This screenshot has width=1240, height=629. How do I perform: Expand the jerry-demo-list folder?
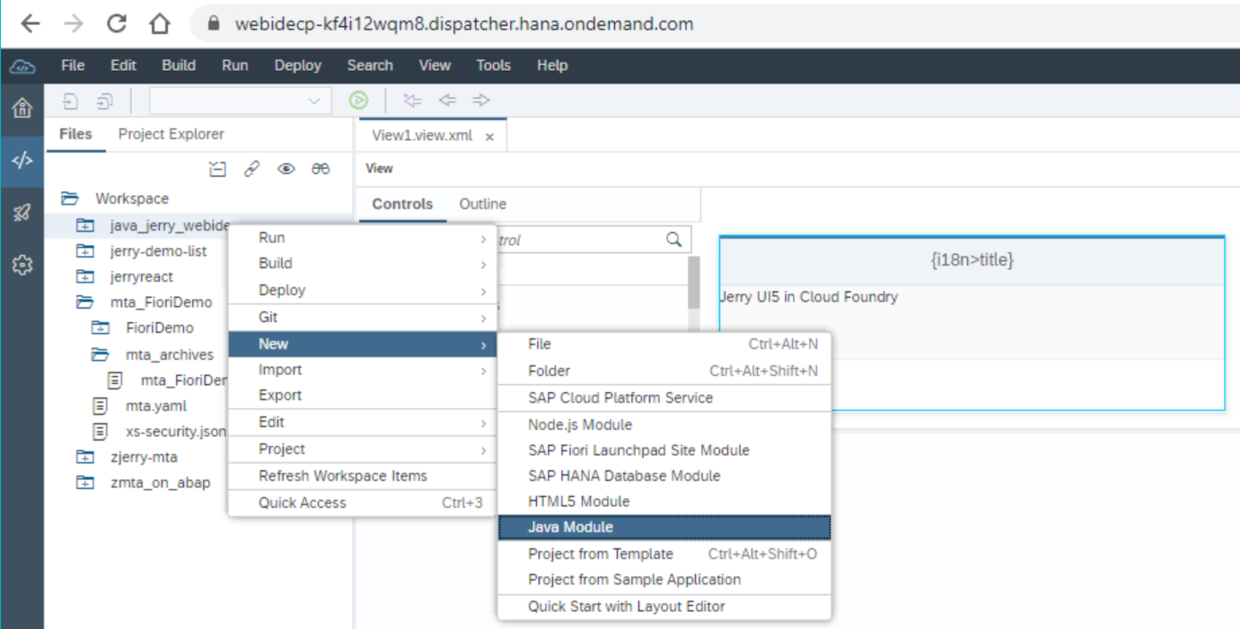[86, 251]
